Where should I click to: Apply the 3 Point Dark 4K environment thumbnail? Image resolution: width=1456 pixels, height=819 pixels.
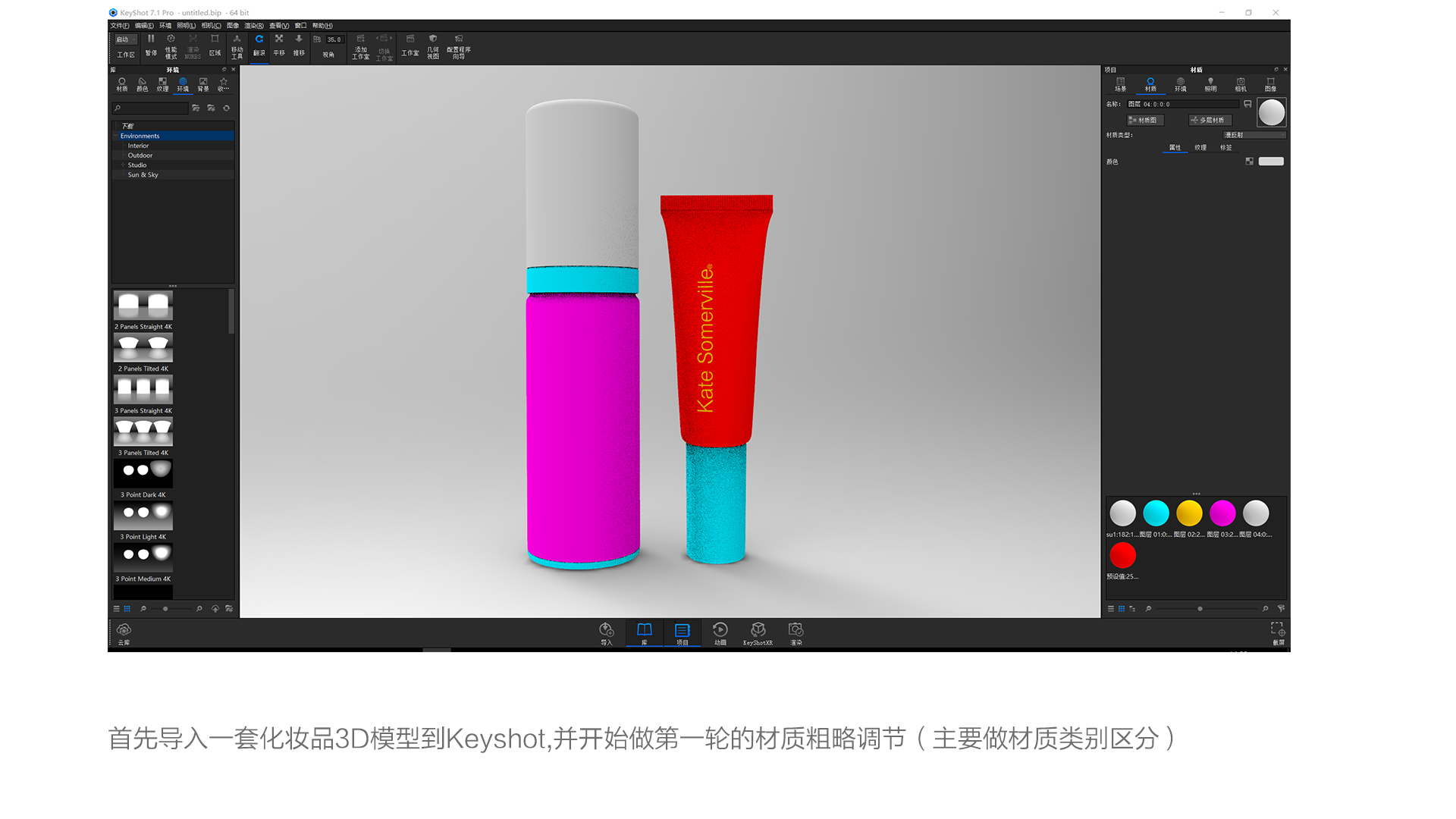point(143,472)
